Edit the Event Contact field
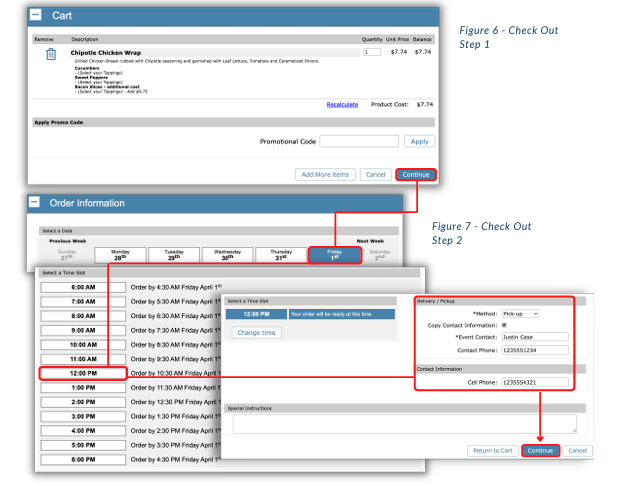The image size is (622, 486). click(x=535, y=337)
